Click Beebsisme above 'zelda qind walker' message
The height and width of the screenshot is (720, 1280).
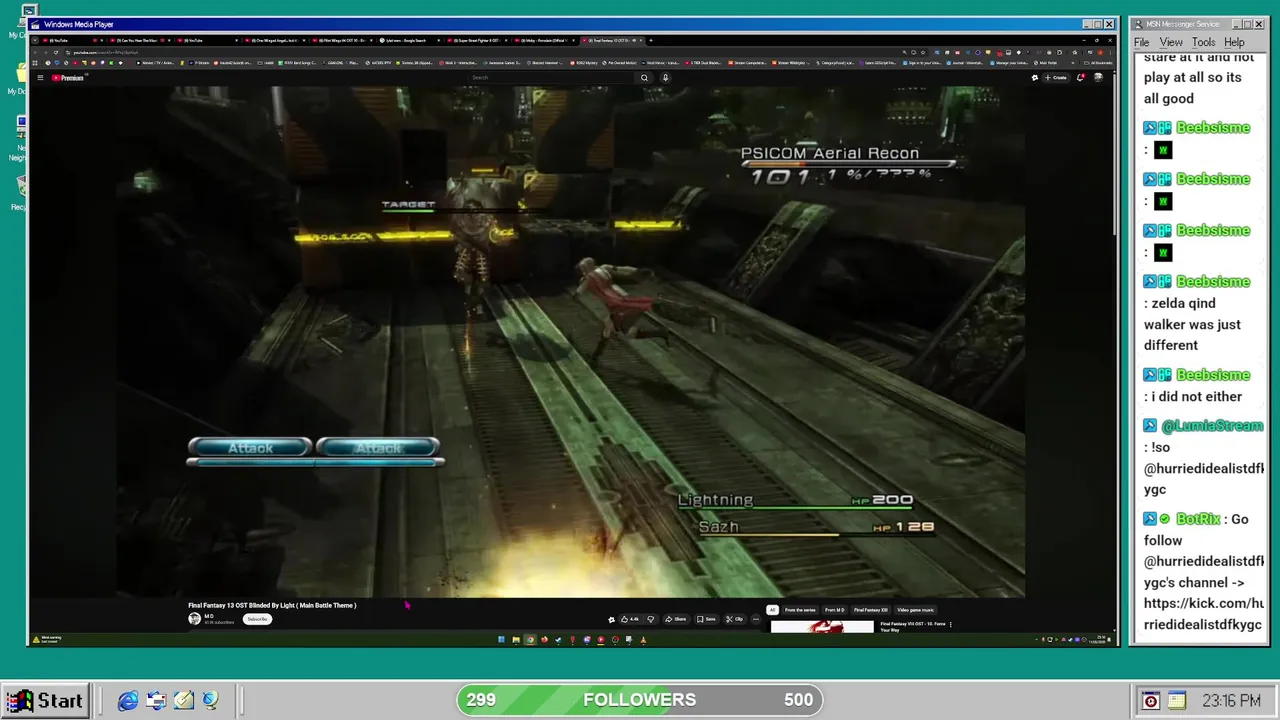[x=1213, y=281]
